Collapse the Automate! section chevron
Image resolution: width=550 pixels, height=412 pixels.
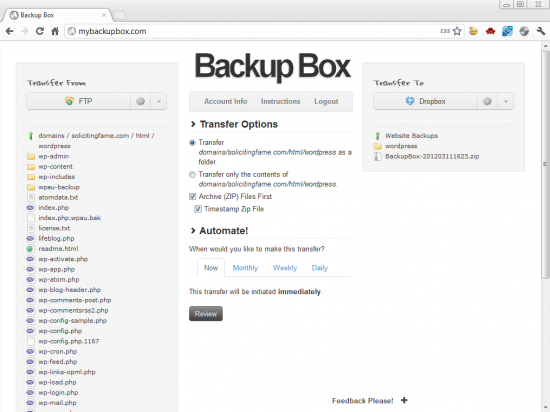(x=193, y=231)
